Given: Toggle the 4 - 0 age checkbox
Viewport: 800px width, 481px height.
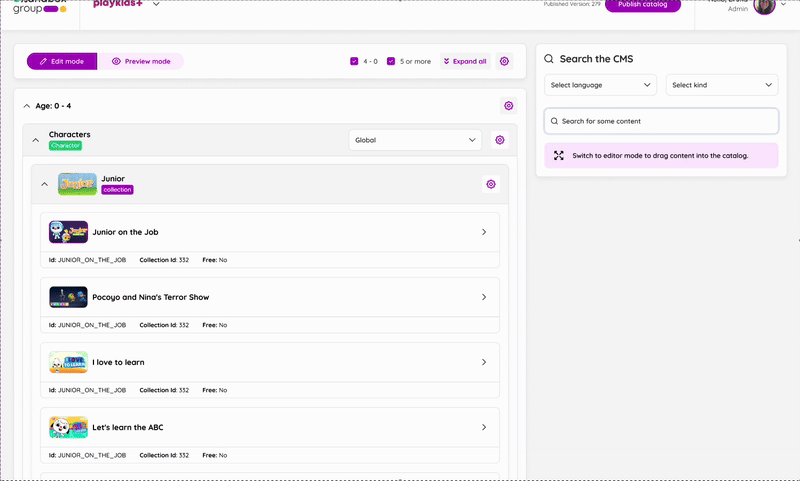Looking at the screenshot, I should 354,61.
